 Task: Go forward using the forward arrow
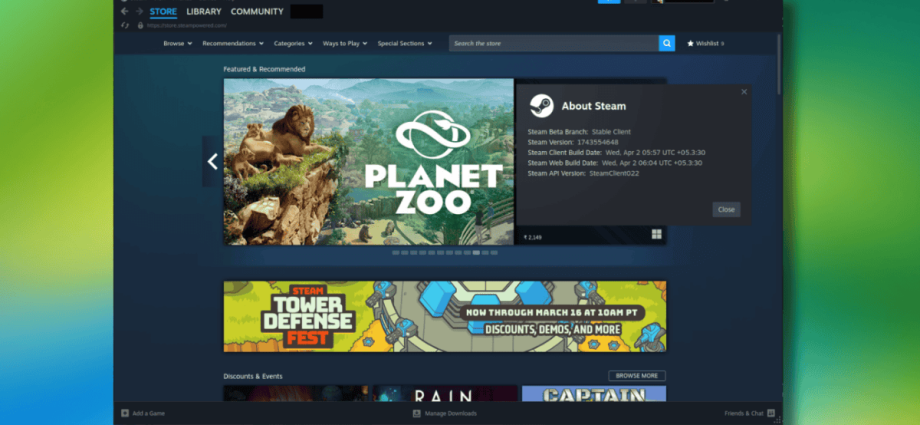click(139, 11)
